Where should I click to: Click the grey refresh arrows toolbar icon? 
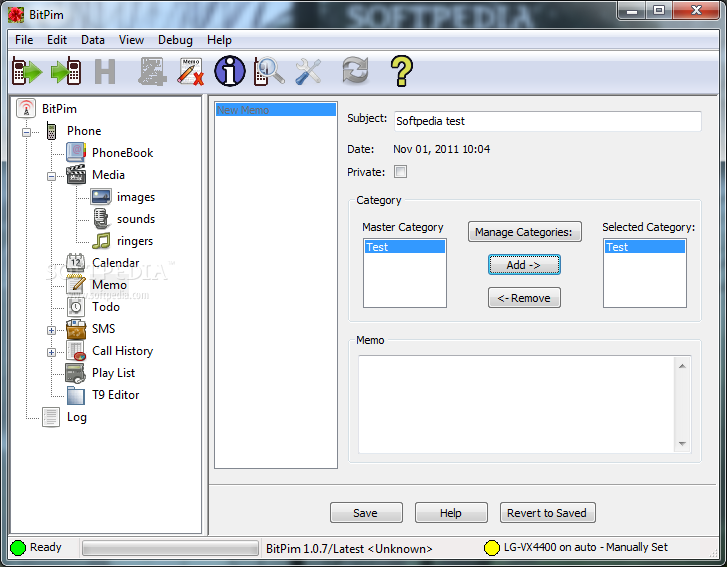[x=355, y=70]
